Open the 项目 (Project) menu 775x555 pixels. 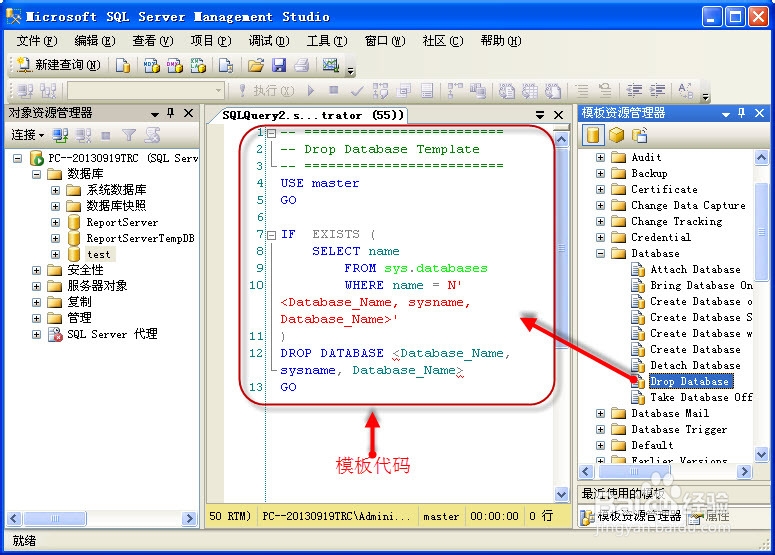(x=211, y=41)
